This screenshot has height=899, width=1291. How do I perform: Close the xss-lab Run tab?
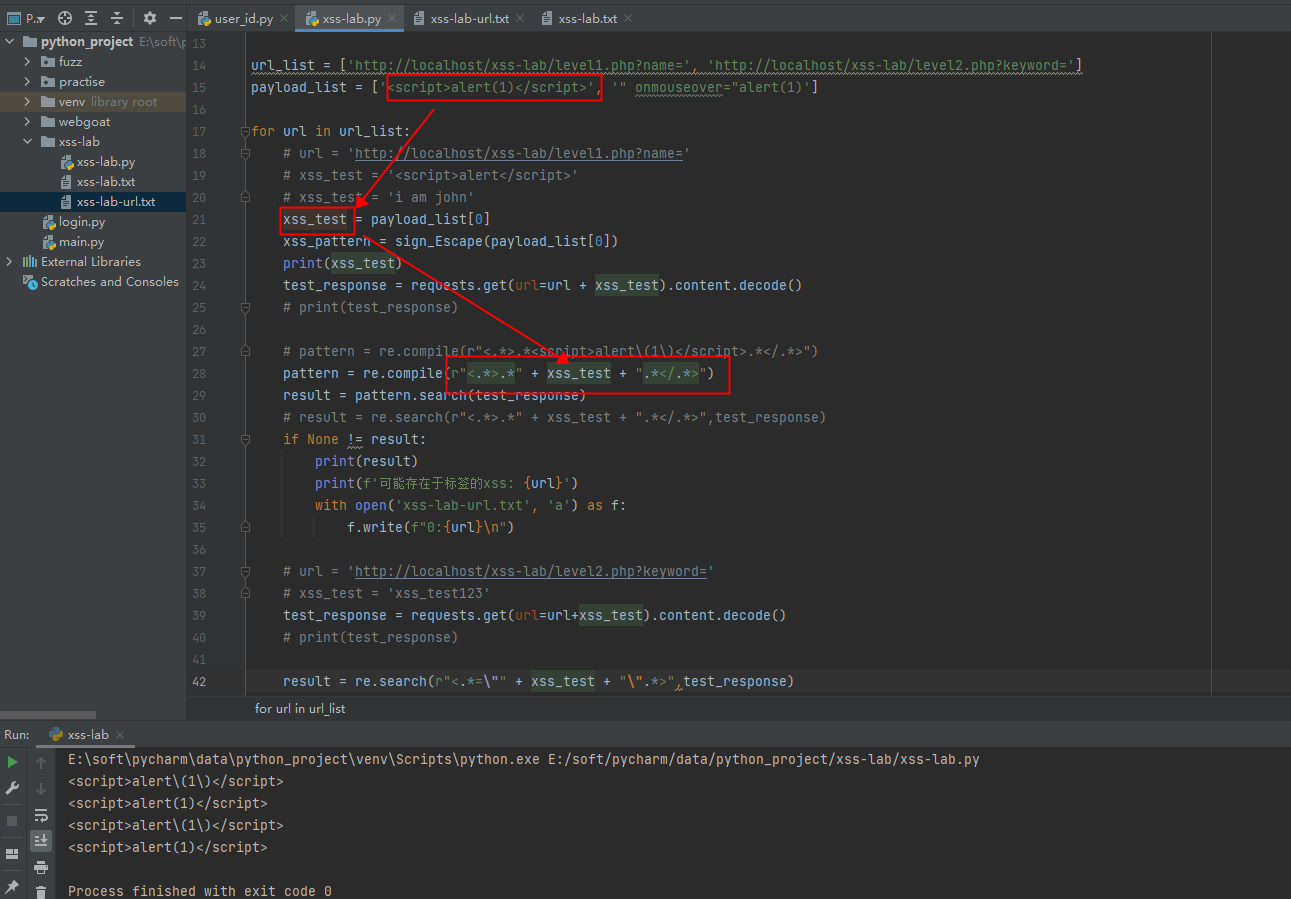[x=120, y=735]
